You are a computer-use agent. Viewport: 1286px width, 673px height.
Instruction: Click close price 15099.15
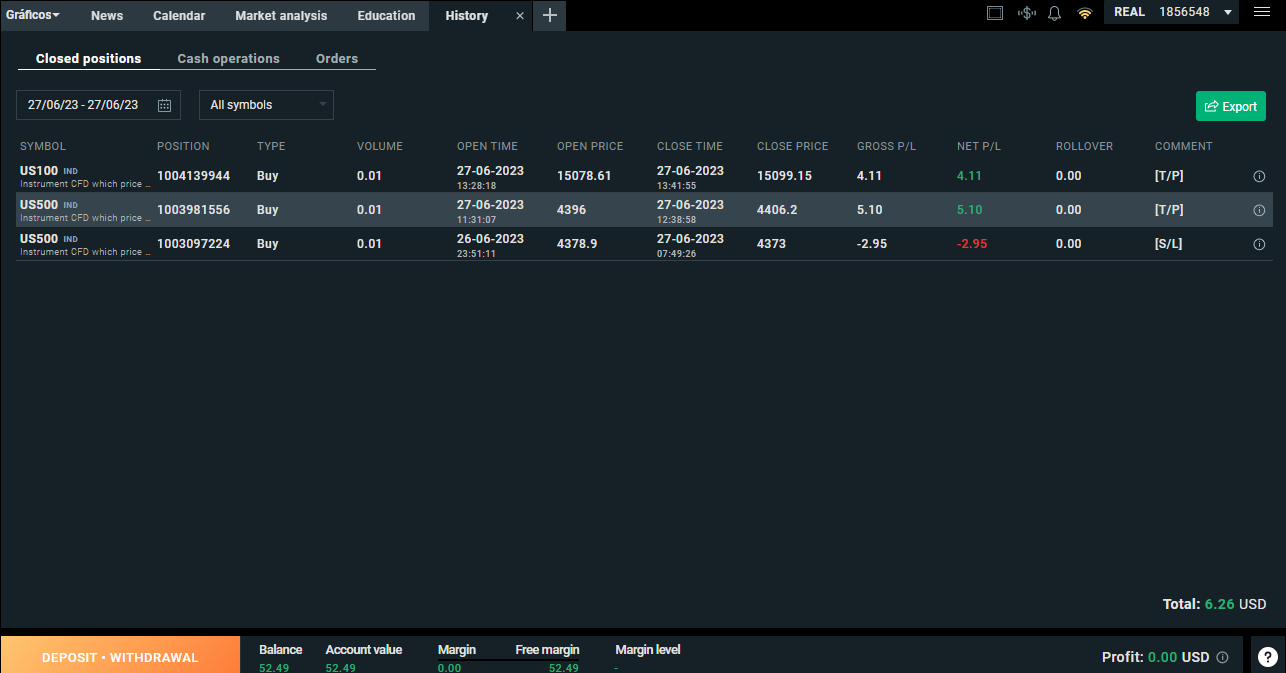[x=785, y=176]
